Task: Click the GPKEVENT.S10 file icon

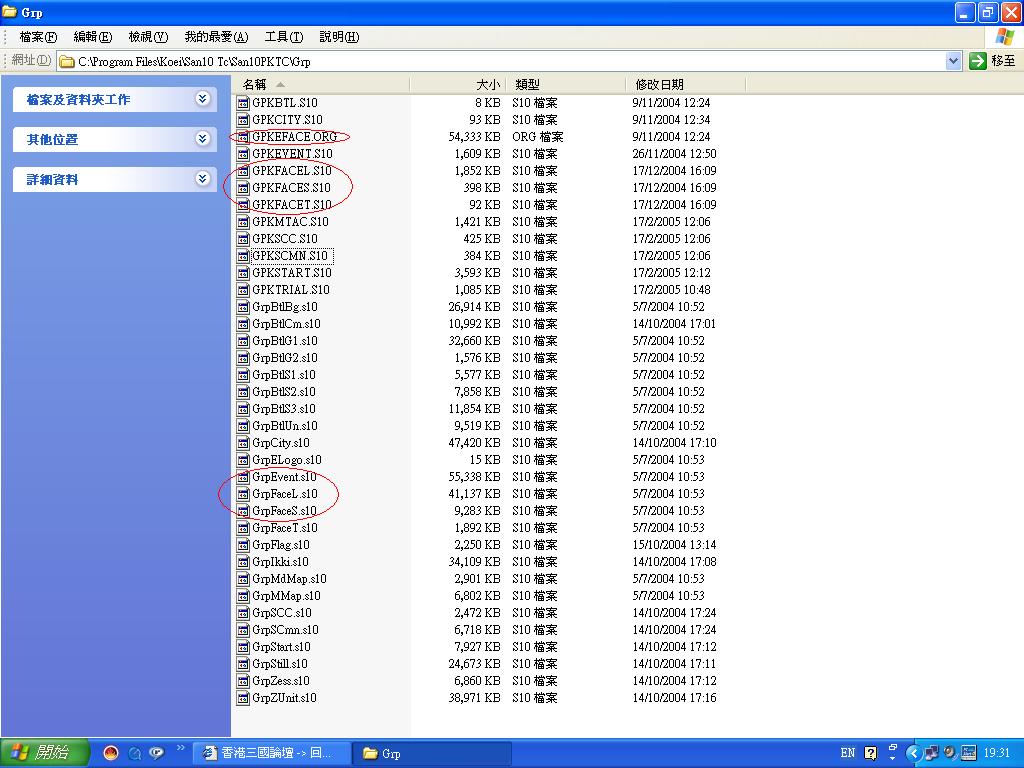Action: click(243, 153)
